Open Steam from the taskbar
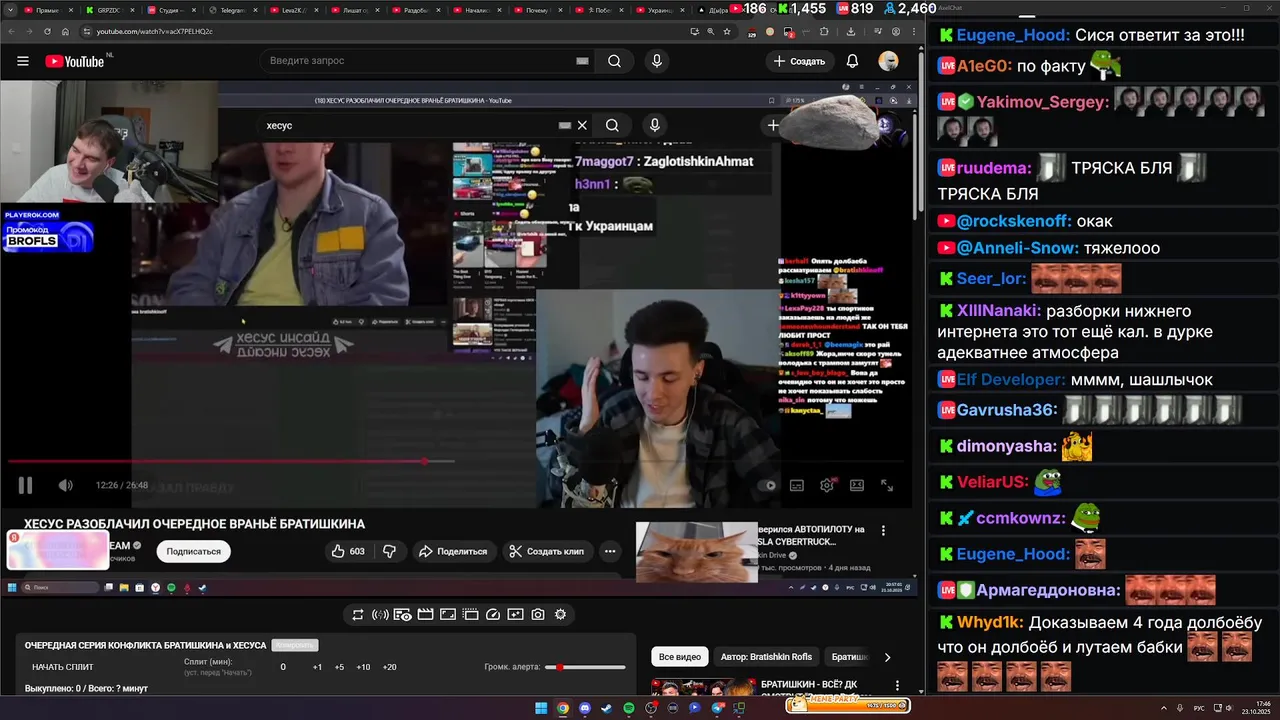 click(x=607, y=708)
